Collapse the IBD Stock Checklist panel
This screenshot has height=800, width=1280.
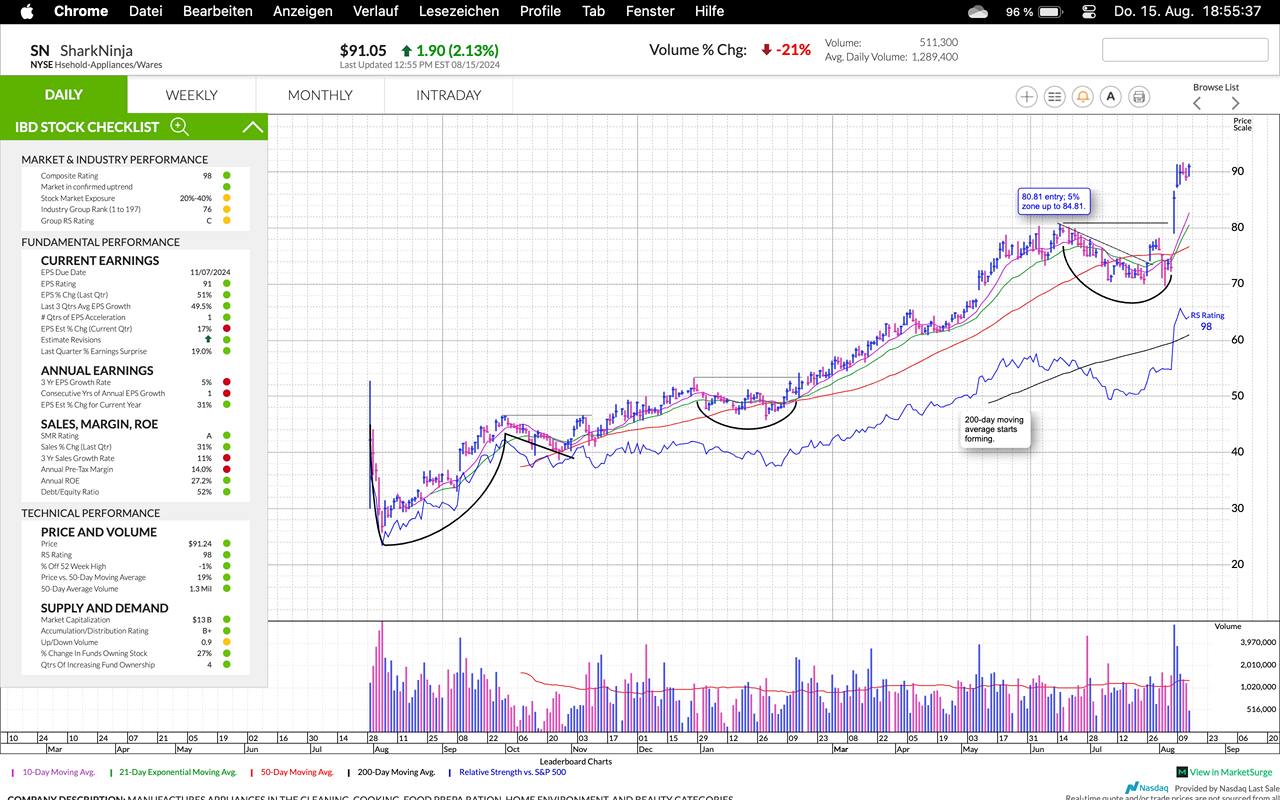coord(253,127)
